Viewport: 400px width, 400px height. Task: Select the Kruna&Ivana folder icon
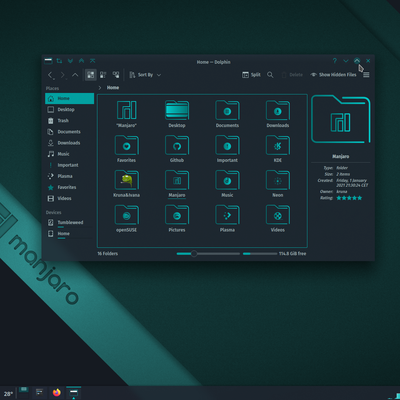tap(126, 180)
